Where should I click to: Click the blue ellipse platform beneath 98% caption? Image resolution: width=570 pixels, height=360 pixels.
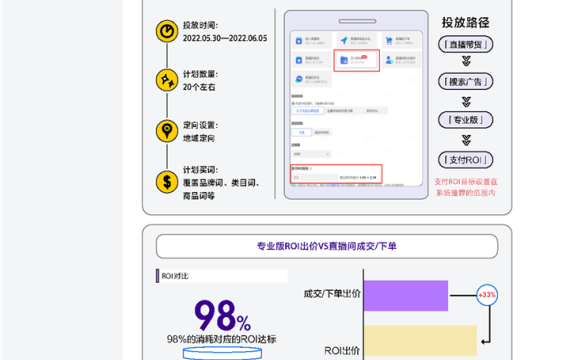222,353
